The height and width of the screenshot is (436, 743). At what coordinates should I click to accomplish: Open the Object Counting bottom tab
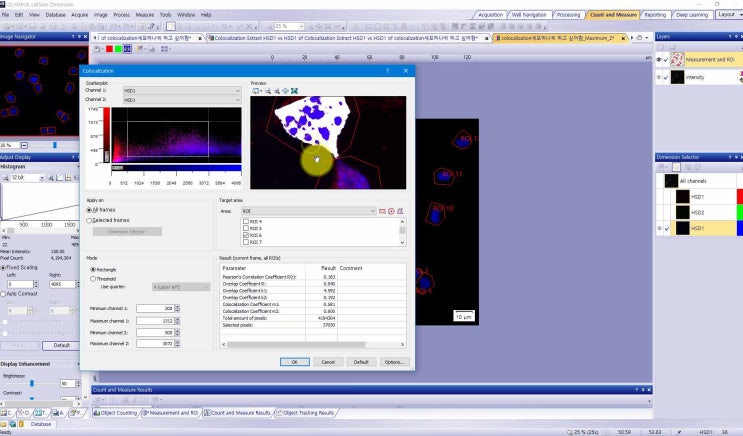click(x=115, y=413)
